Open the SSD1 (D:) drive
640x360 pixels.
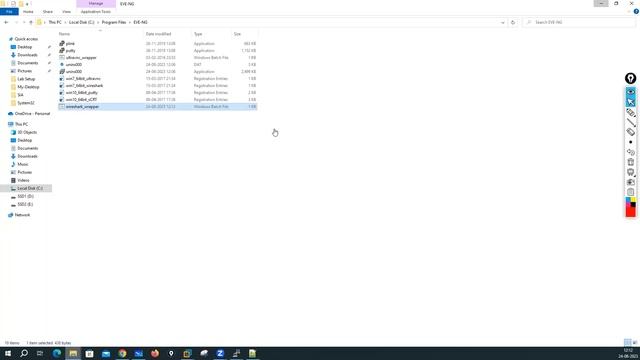(x=25, y=196)
